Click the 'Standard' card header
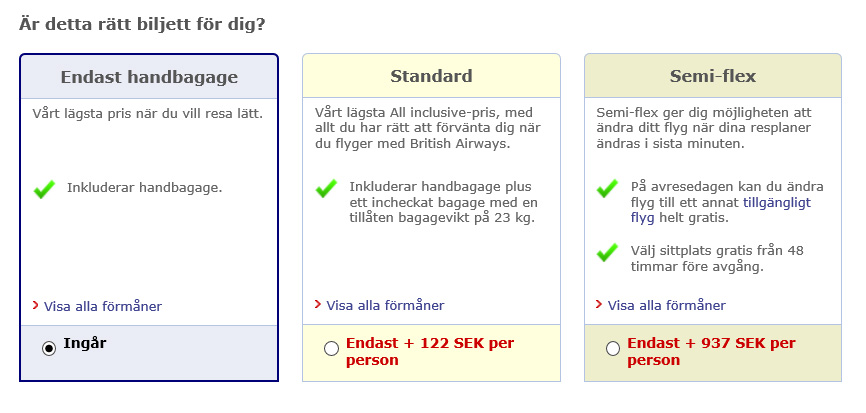Image resolution: width=866 pixels, height=413 pixels. (431, 77)
